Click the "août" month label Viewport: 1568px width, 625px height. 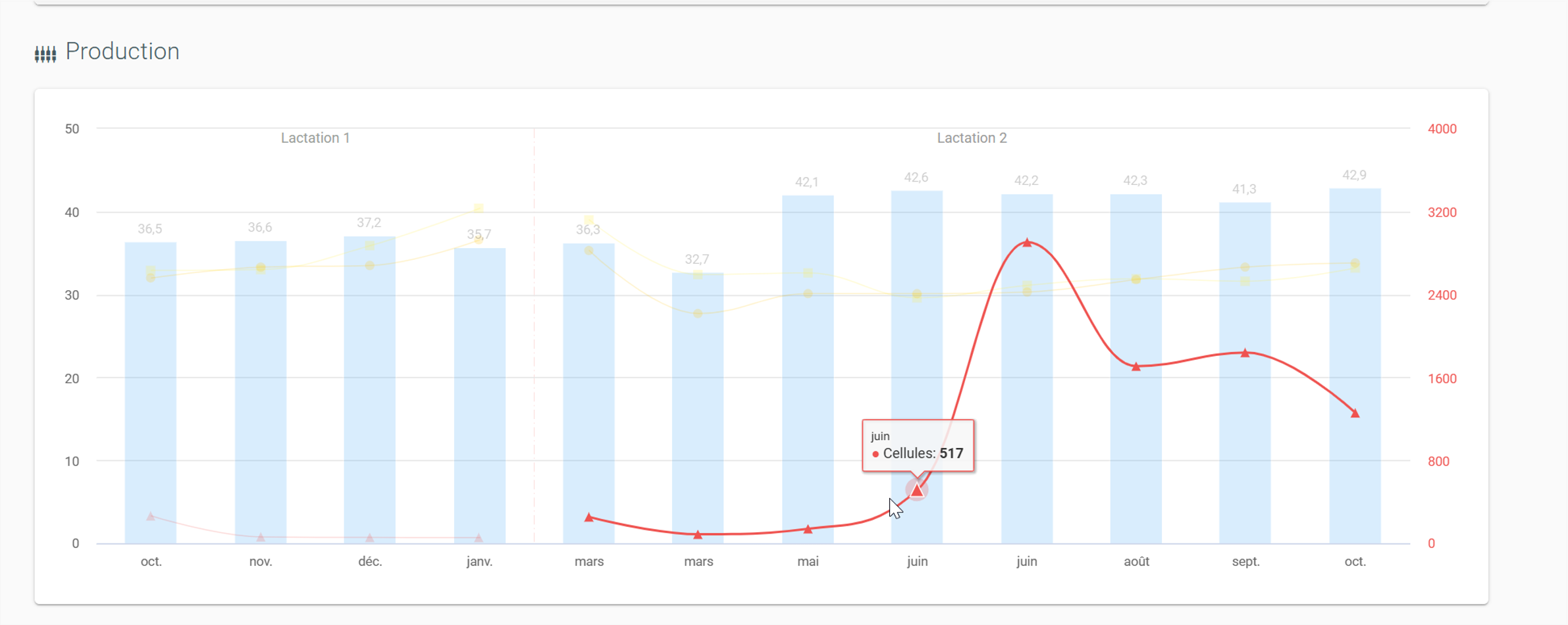click(x=1136, y=562)
